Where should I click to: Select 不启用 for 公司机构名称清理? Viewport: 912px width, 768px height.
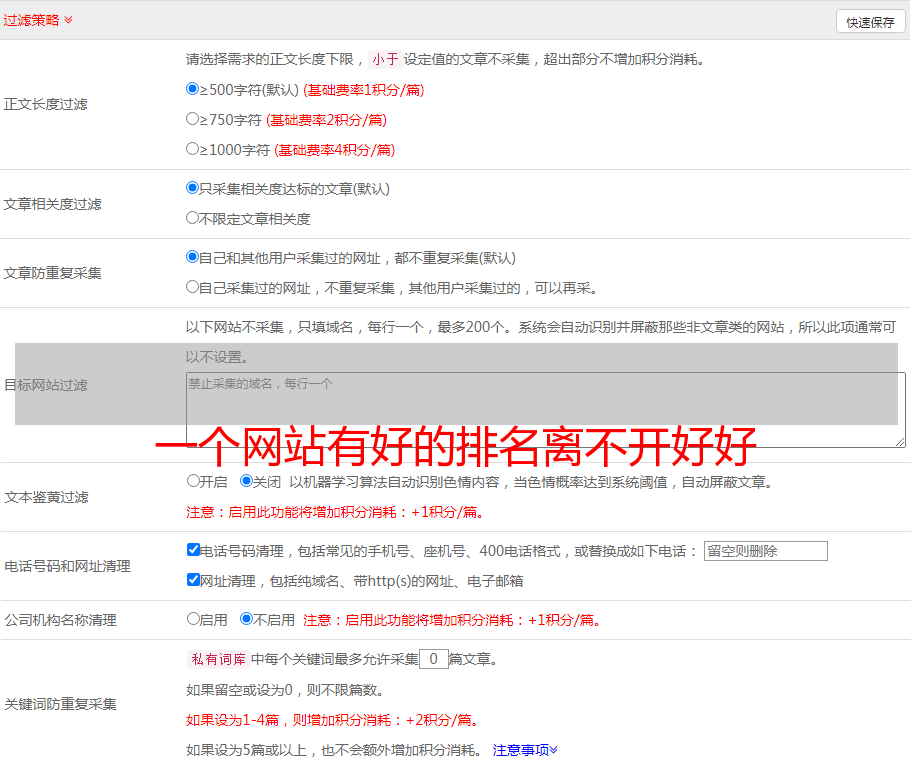[x=247, y=619]
